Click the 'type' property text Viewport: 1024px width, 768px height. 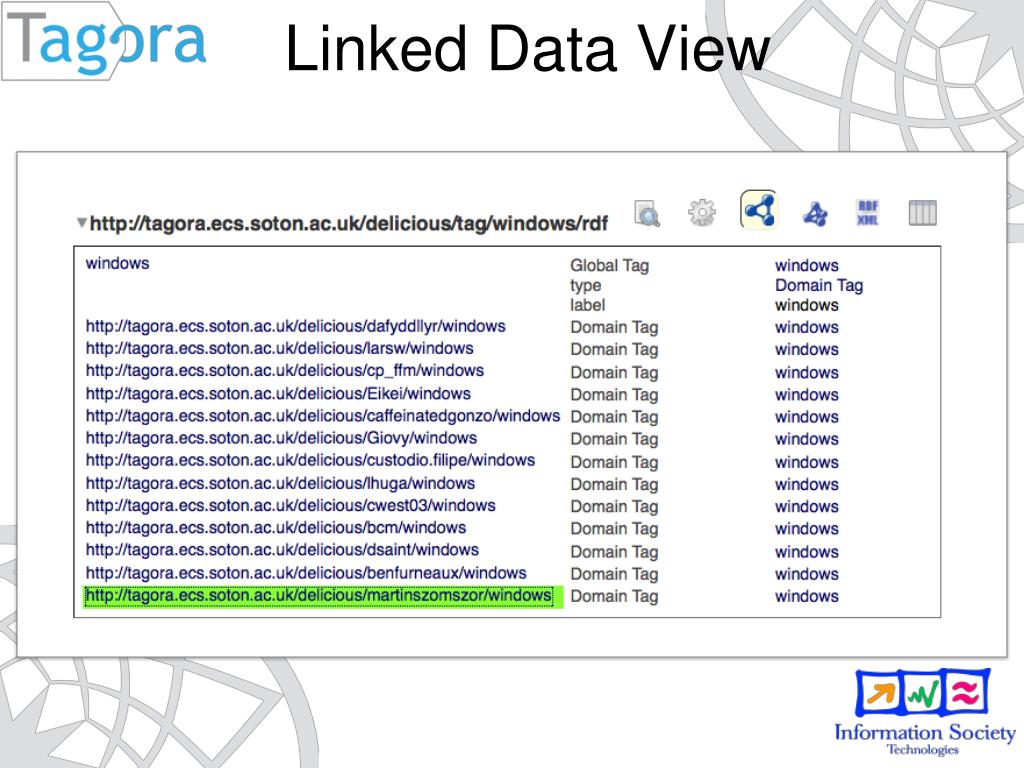coord(586,286)
